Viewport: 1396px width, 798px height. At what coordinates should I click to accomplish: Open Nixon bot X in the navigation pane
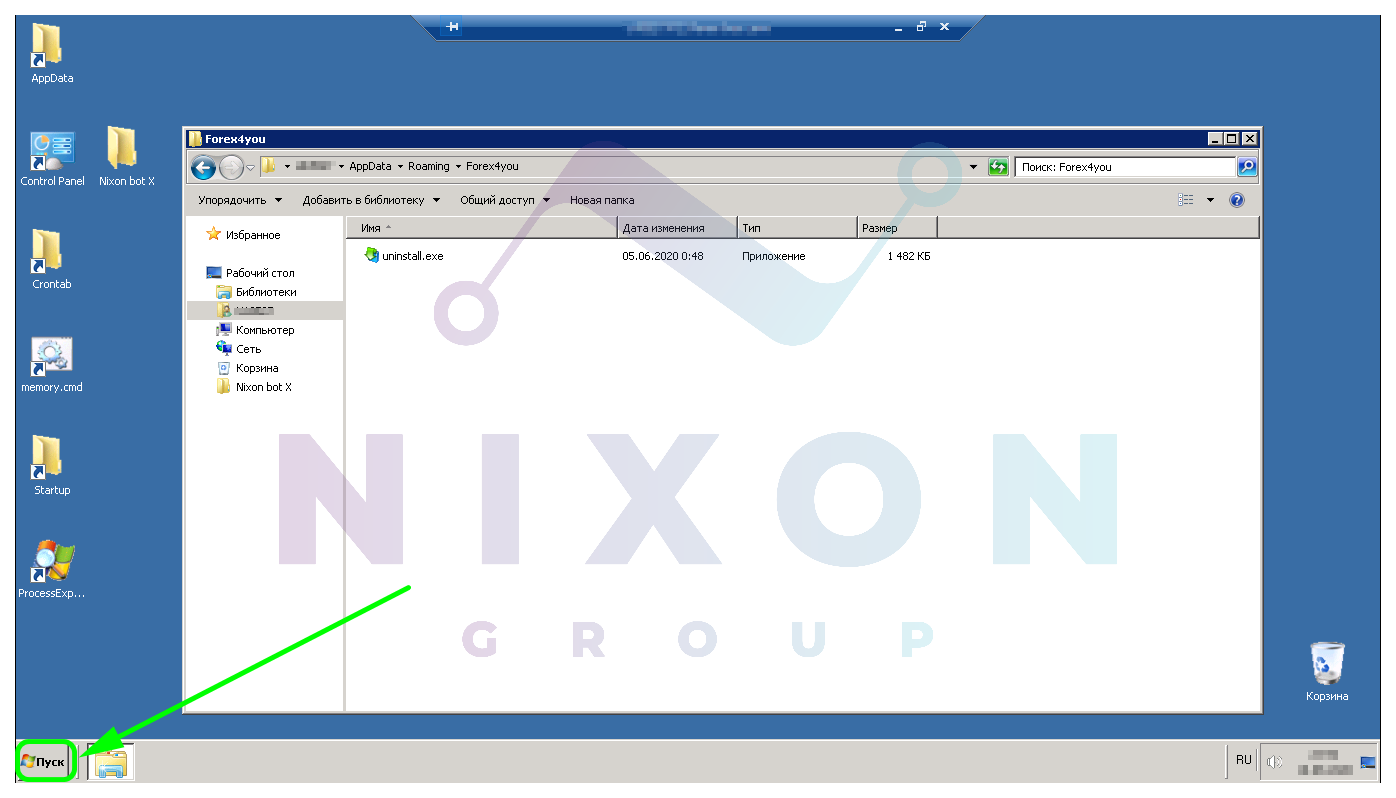pos(255,387)
